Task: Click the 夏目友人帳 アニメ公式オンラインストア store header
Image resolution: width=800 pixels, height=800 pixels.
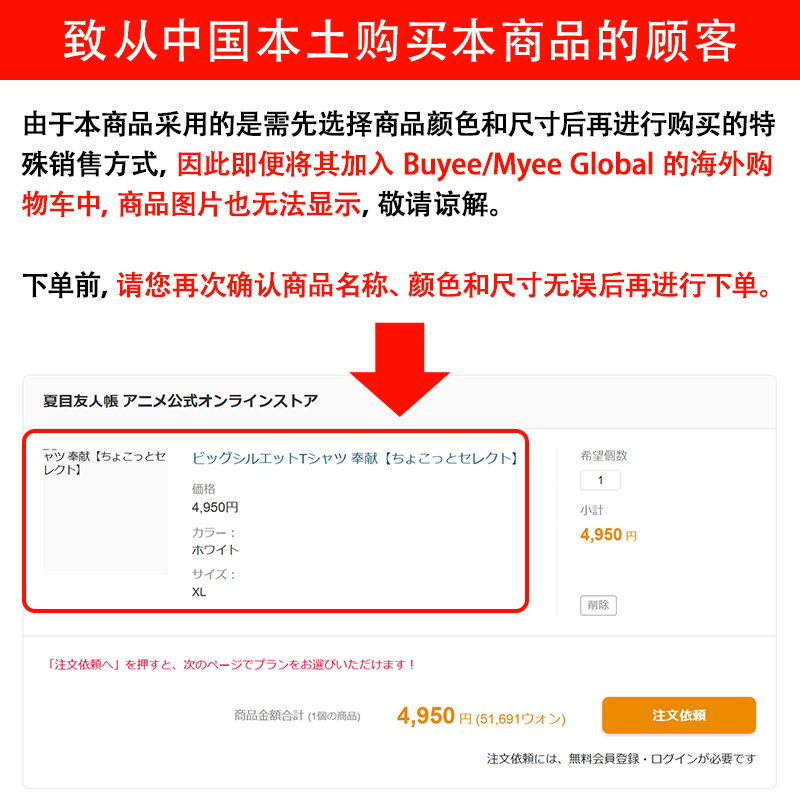Action: (180, 401)
